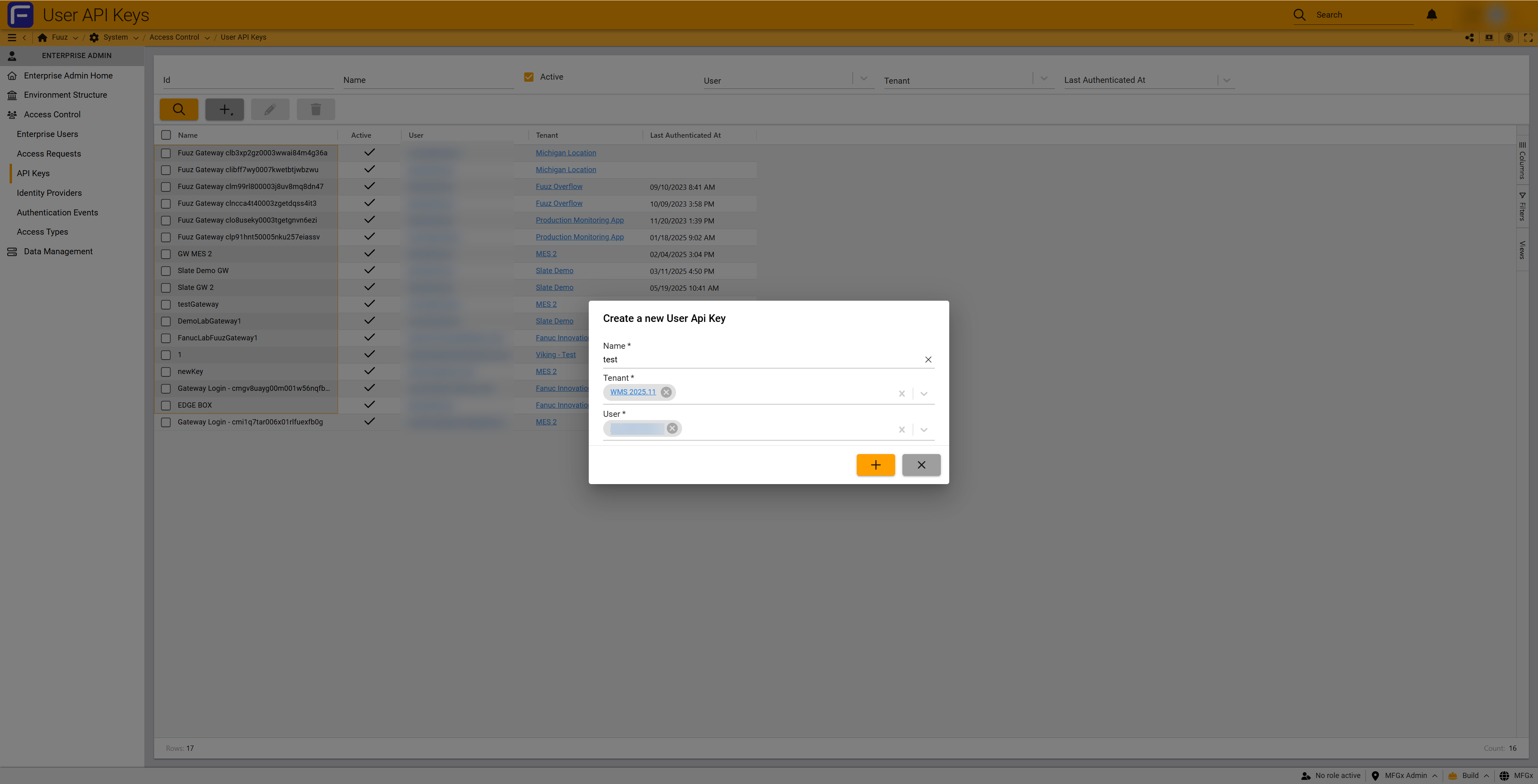1538x784 pixels.
Task: Expand the Last Authenticated At filter dropdown
Action: [1226, 80]
